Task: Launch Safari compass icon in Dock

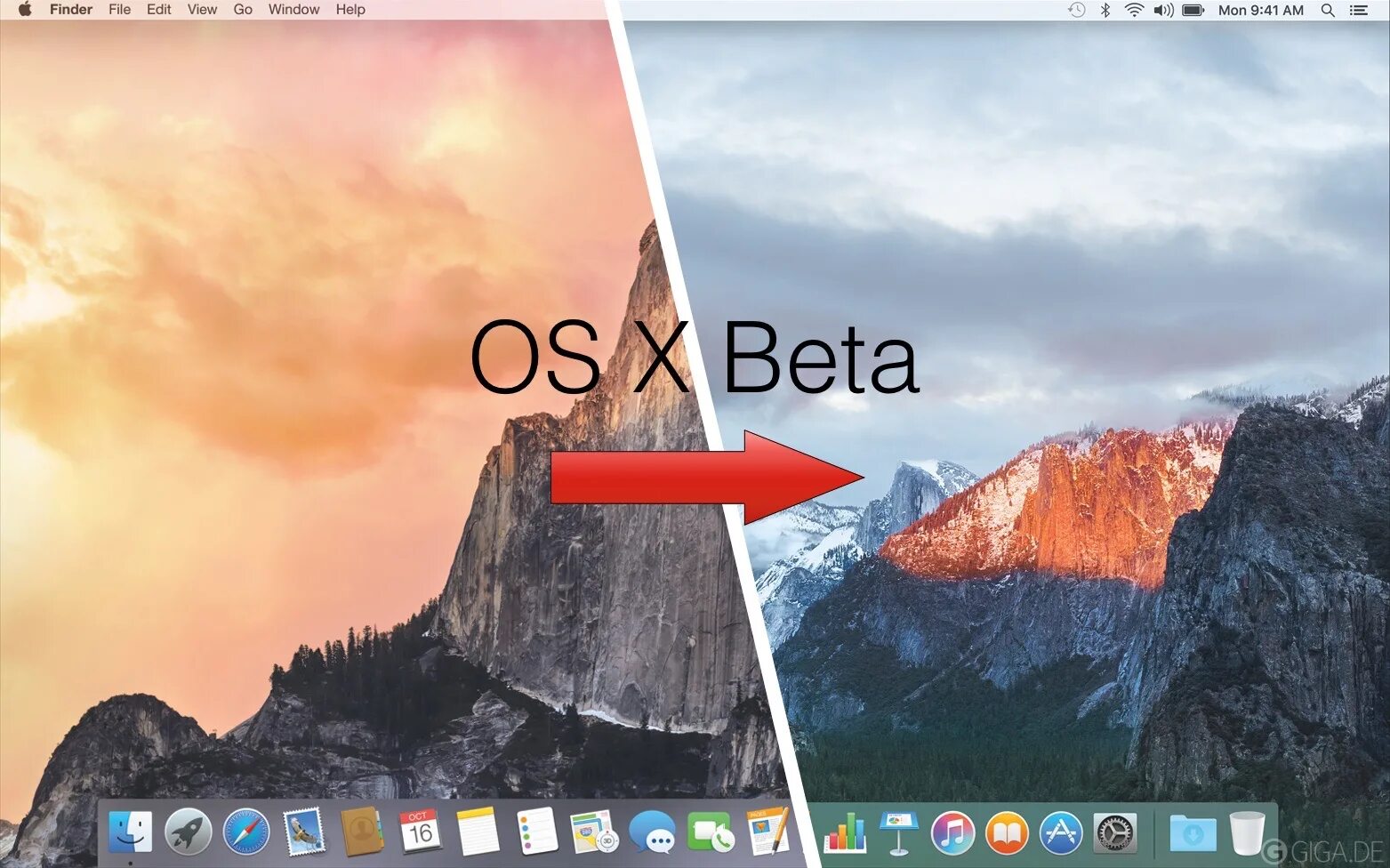Action: (x=246, y=833)
